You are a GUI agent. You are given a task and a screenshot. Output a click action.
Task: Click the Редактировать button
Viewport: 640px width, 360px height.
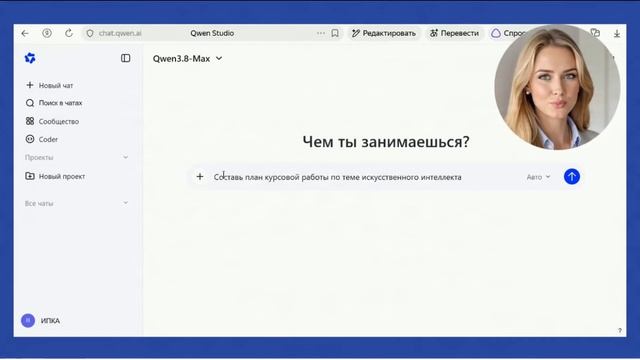point(384,33)
